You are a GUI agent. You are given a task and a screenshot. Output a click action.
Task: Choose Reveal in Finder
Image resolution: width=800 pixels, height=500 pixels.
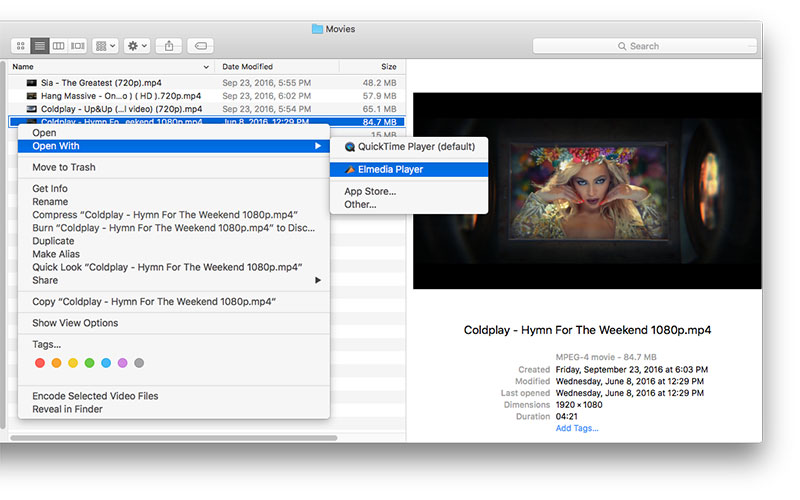[173, 409]
